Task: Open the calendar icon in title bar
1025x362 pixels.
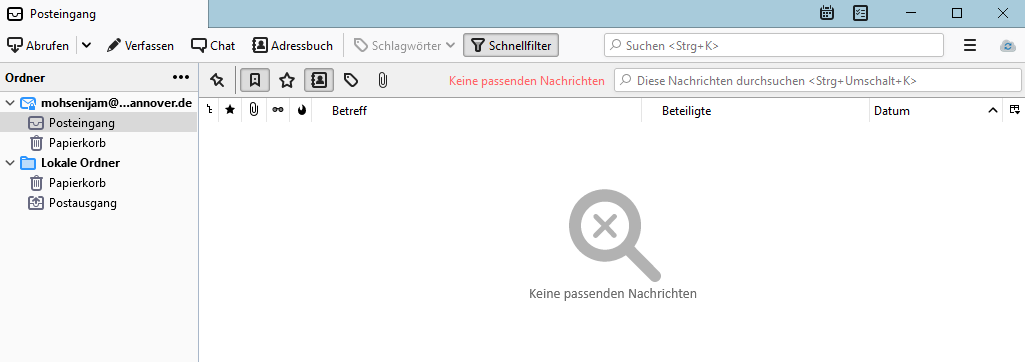Action: pyautogui.click(x=827, y=13)
